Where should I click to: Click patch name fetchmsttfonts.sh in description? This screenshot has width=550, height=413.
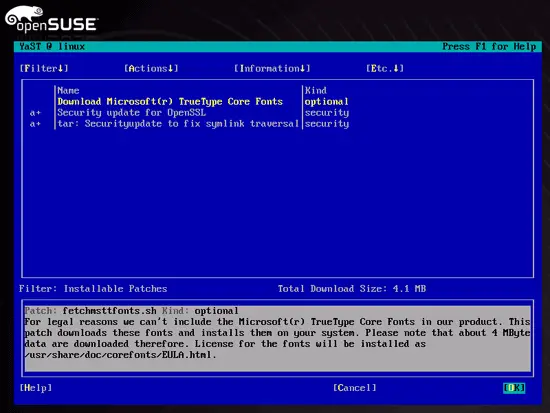point(109,311)
